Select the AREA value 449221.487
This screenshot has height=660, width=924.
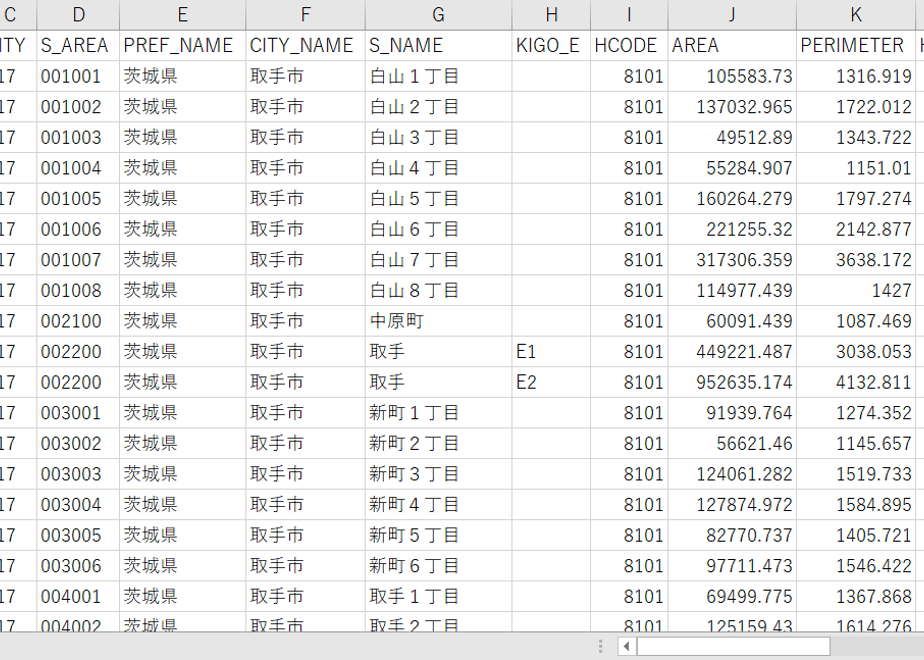point(732,352)
